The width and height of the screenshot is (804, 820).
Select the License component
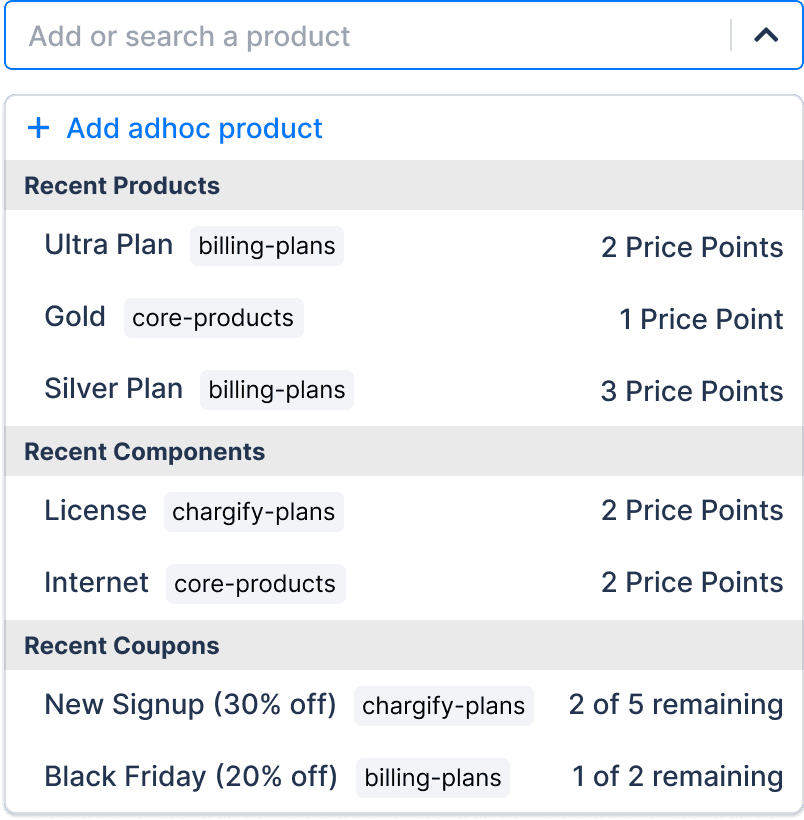coord(96,511)
